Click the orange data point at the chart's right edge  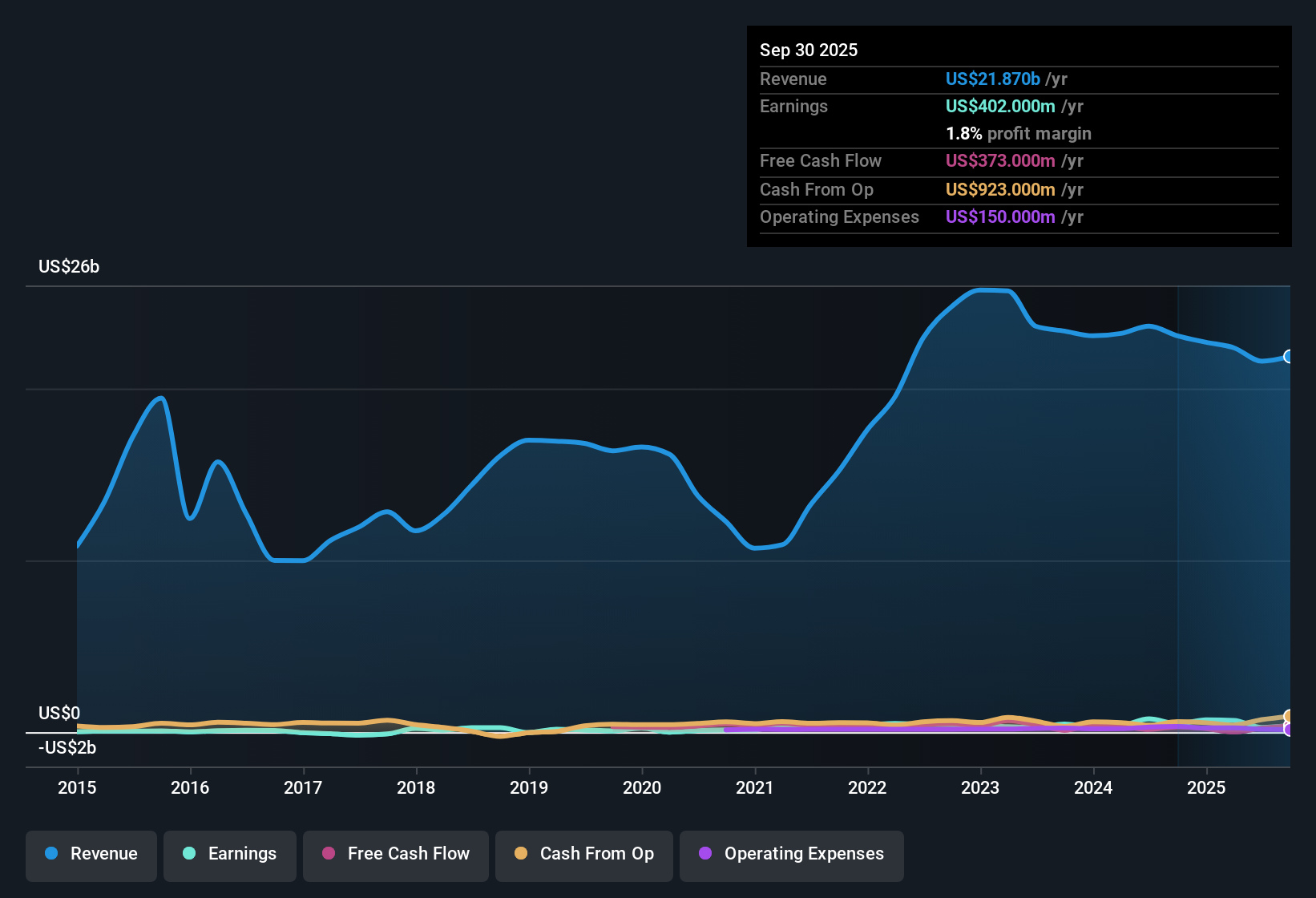pos(1289,715)
